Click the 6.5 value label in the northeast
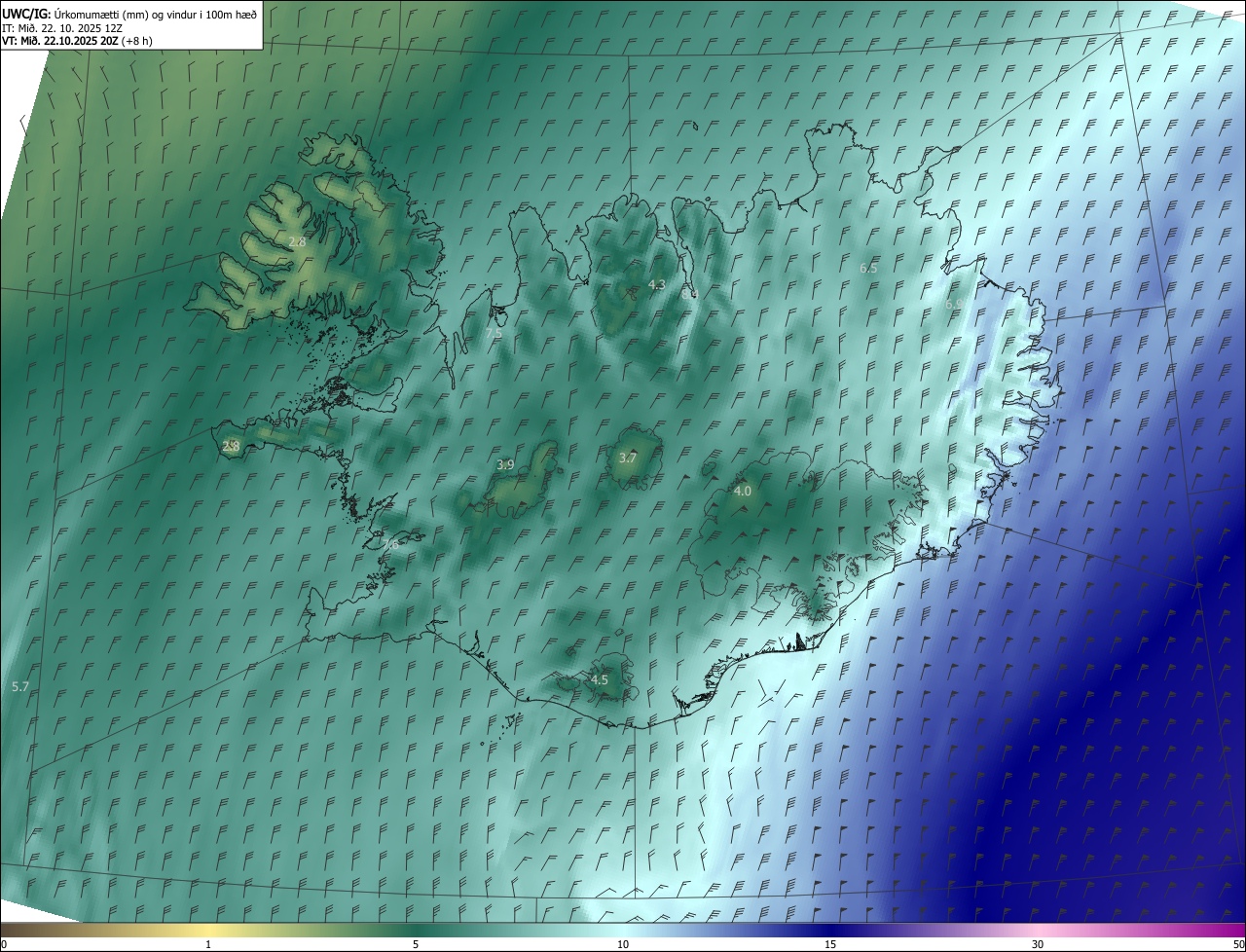The width and height of the screenshot is (1246, 952). click(x=868, y=268)
